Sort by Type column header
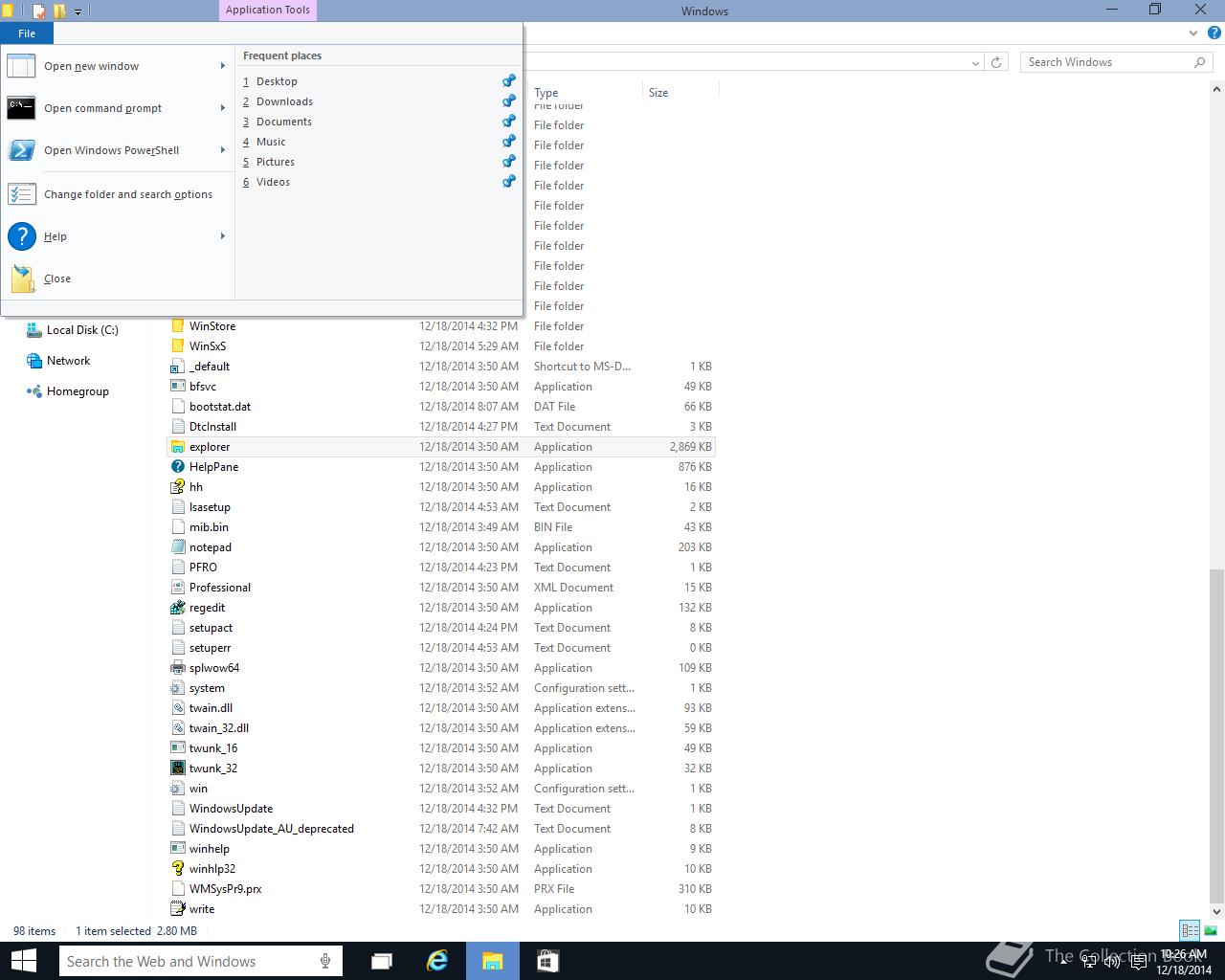1225x980 pixels. pos(546,93)
